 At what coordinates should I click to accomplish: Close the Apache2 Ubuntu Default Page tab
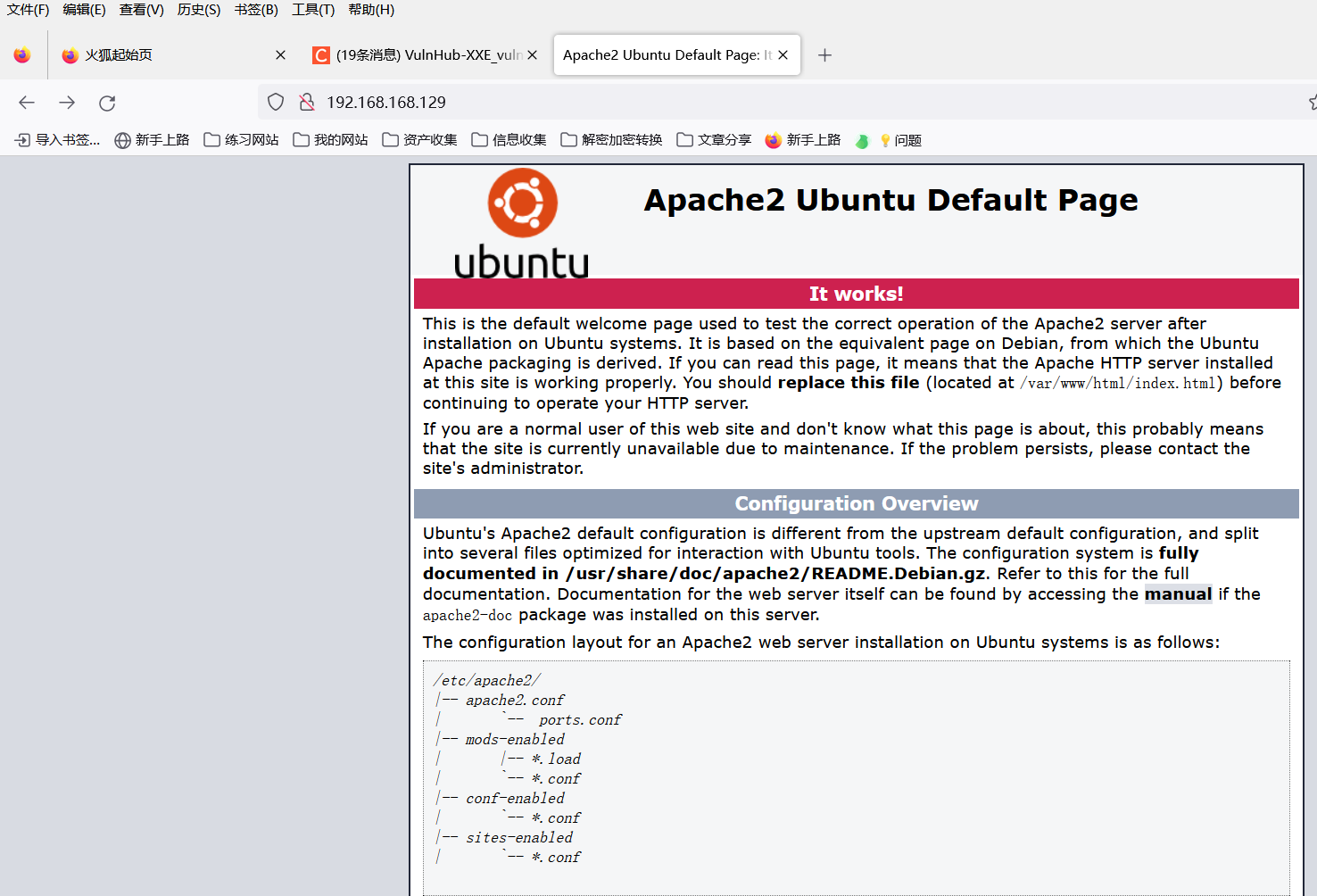[x=783, y=55]
